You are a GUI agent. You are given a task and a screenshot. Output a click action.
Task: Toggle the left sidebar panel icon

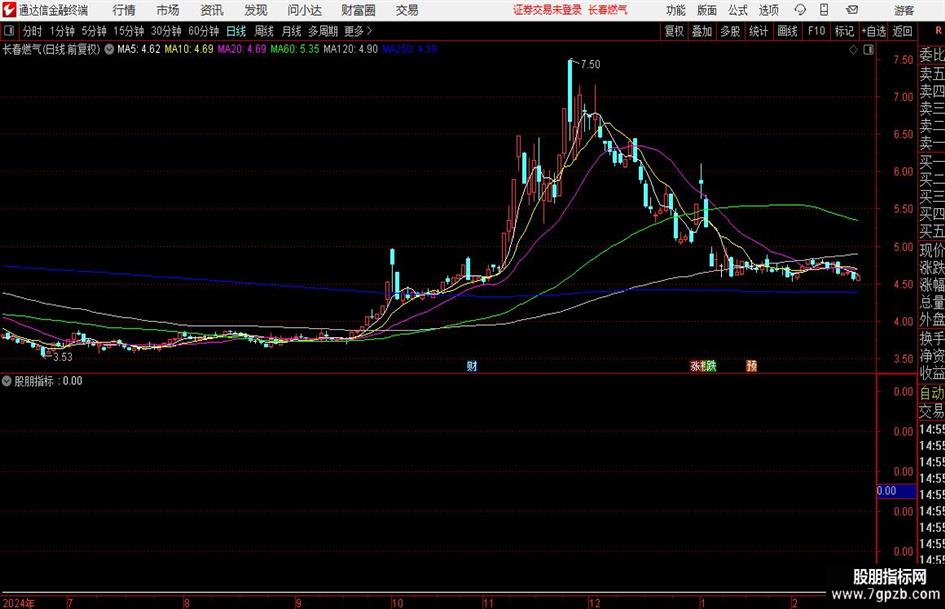coord(9,31)
